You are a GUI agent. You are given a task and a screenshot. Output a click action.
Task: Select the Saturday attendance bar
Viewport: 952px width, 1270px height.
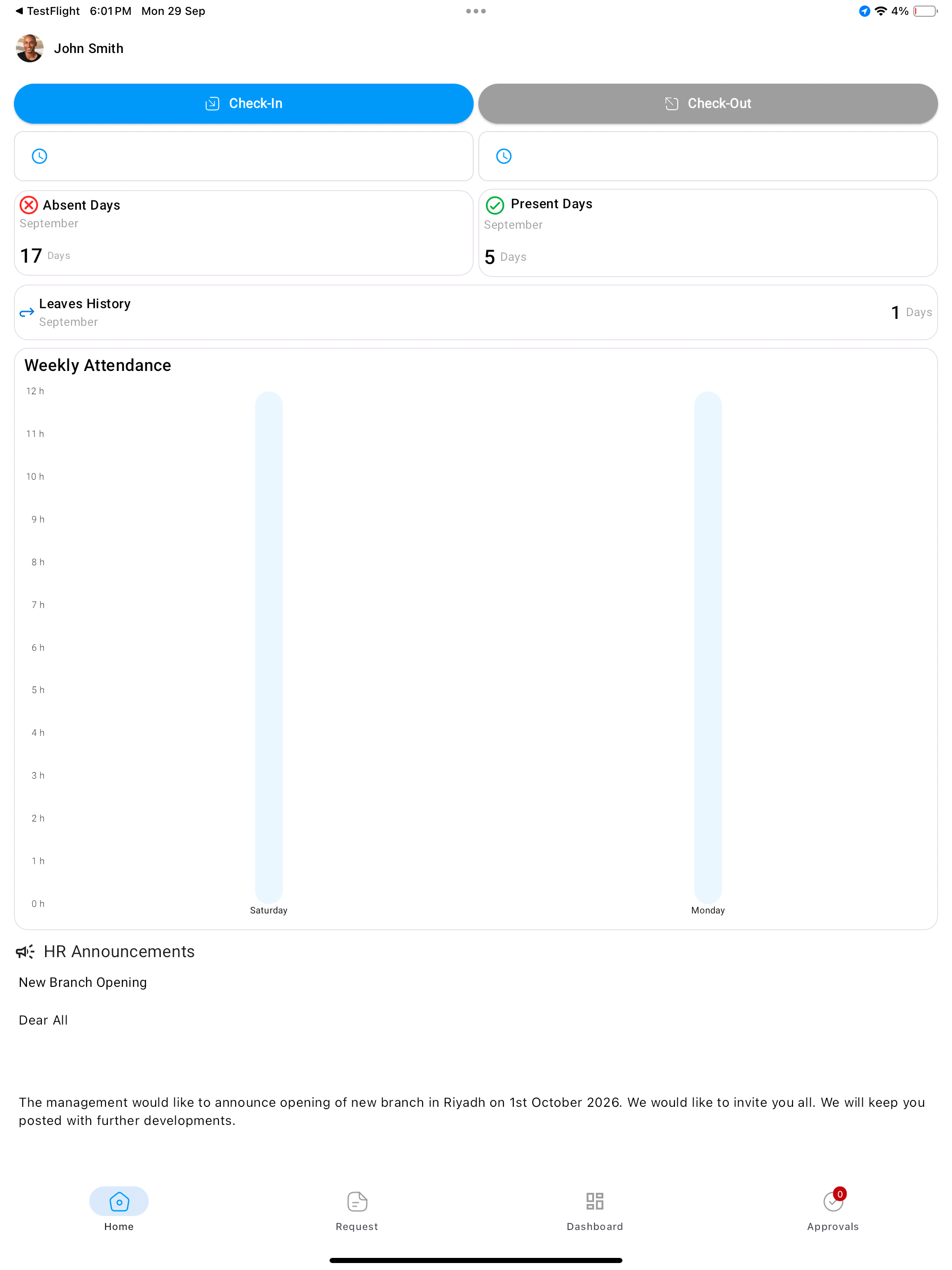pyautogui.click(x=269, y=647)
